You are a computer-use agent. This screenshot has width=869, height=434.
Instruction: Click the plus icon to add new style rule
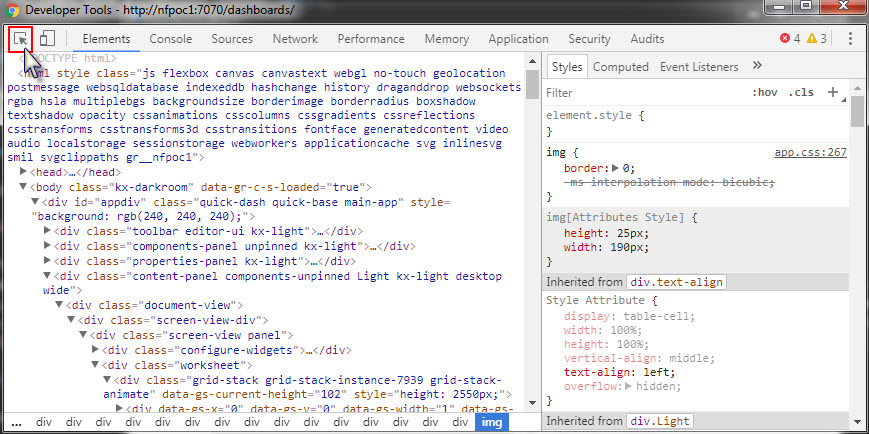[x=832, y=92]
